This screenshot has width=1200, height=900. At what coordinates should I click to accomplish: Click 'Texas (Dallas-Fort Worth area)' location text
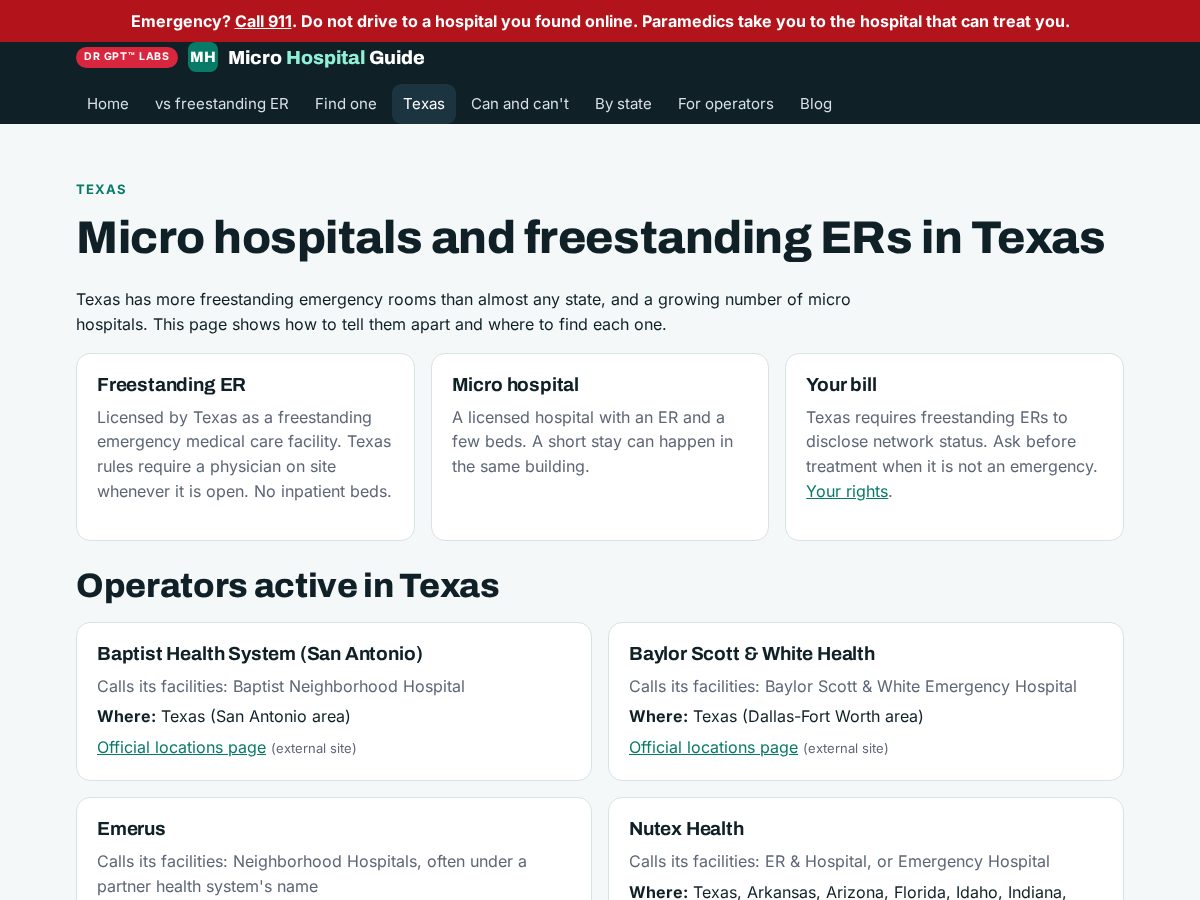(x=808, y=716)
